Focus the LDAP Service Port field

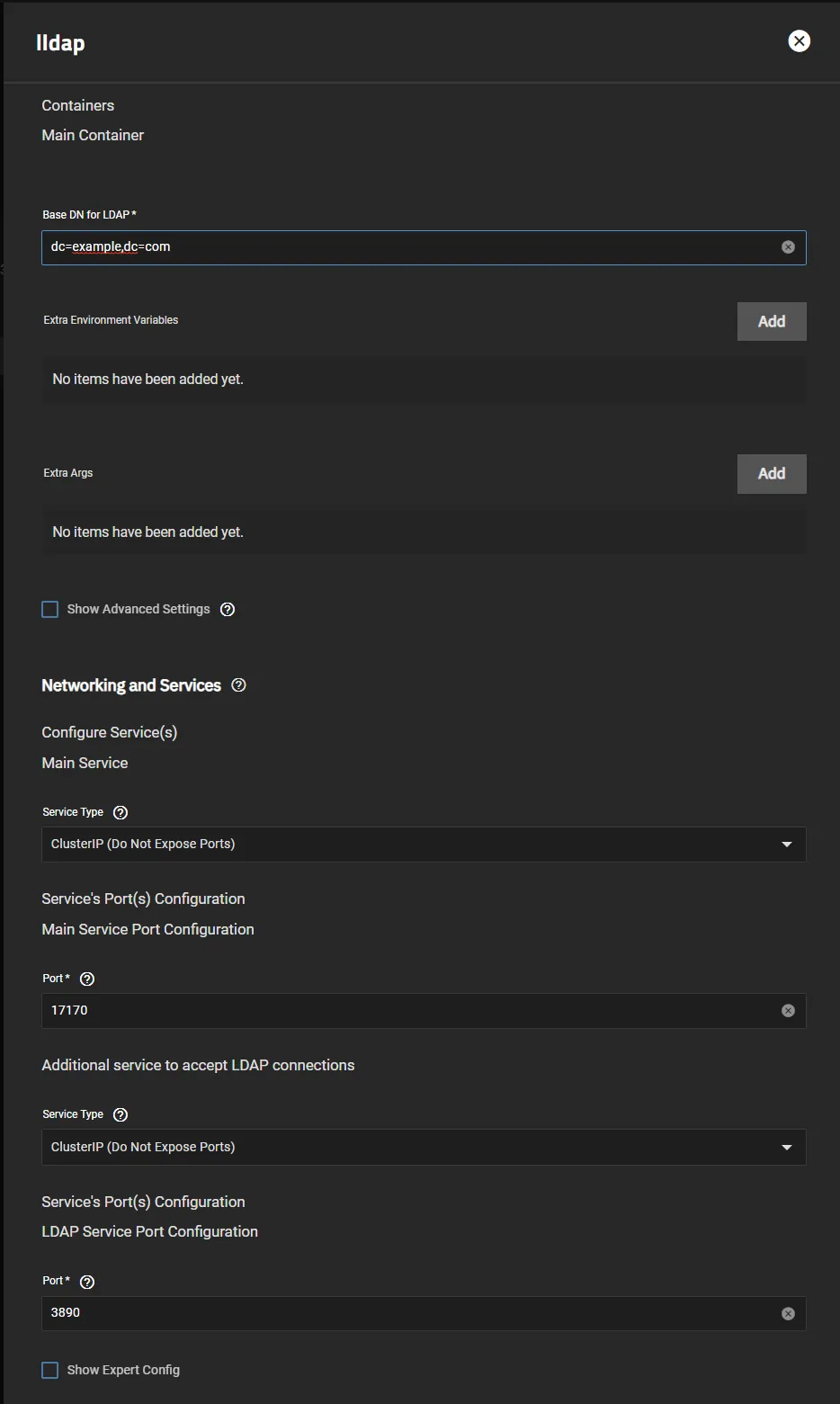click(x=405, y=1313)
